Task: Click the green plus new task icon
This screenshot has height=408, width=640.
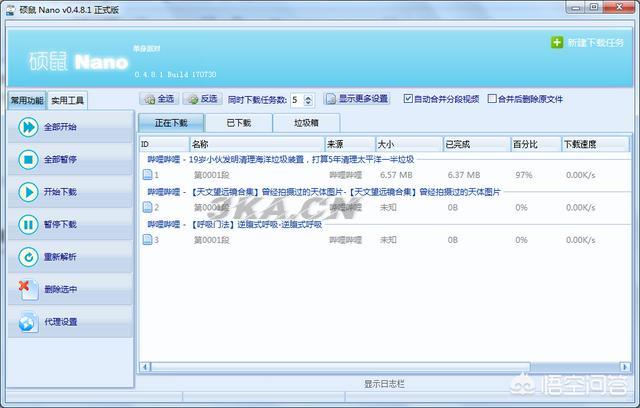Action: point(557,42)
